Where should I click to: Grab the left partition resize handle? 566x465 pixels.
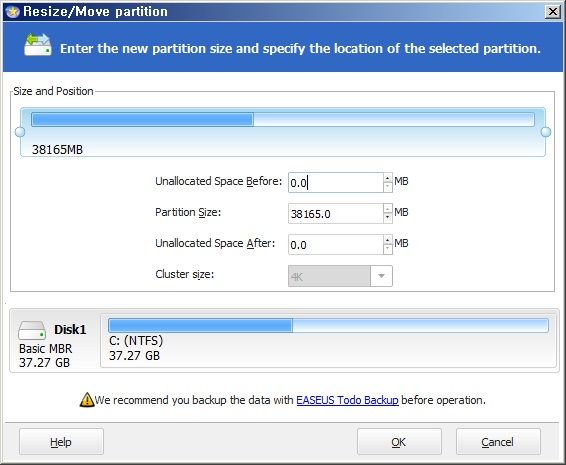pos(20,132)
